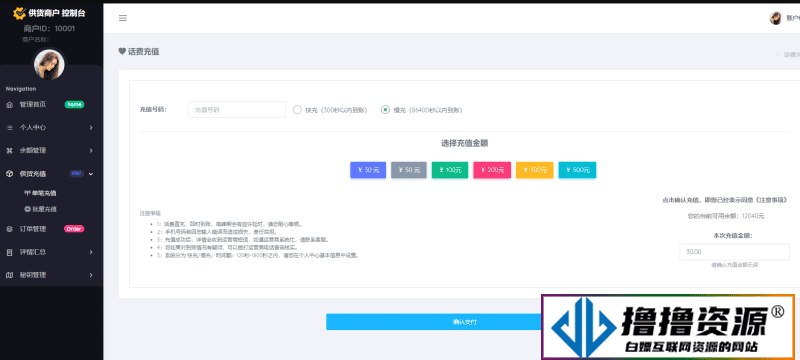
Task: Click the control panel logo icon
Action: click(x=19, y=13)
